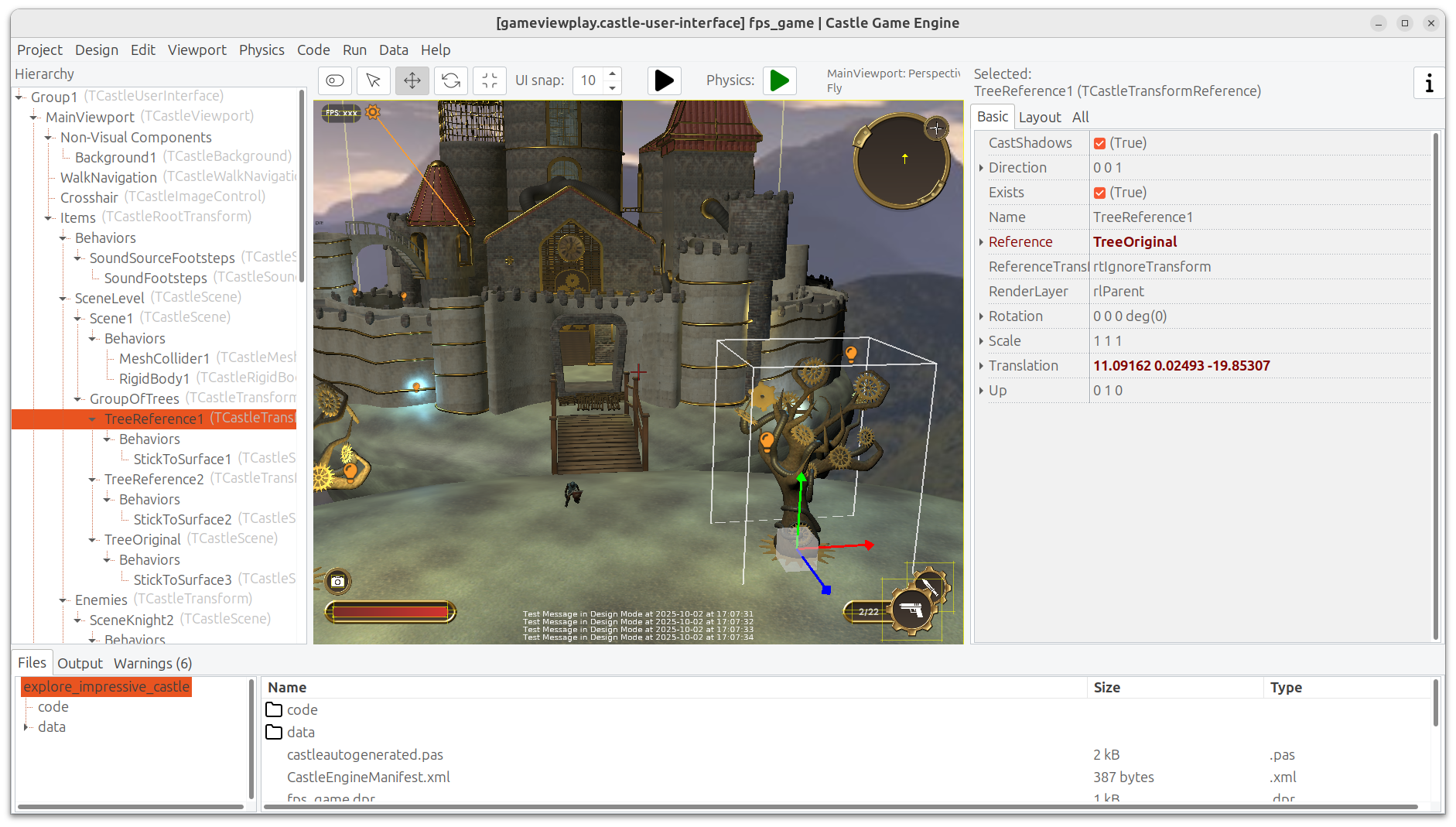This screenshot has height=827, width=1456.
Task: Switch to the Layout tab
Action: coord(1039,117)
